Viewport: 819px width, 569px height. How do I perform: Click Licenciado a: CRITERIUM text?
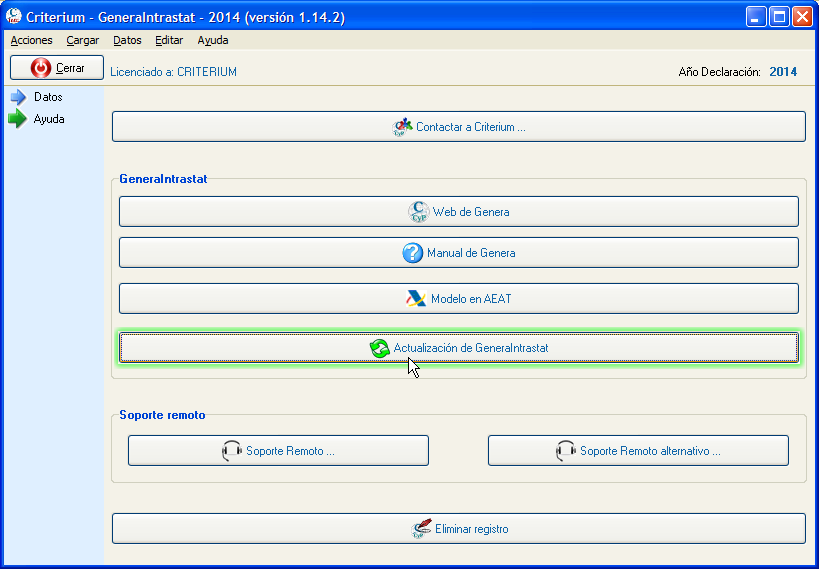[x=173, y=72]
